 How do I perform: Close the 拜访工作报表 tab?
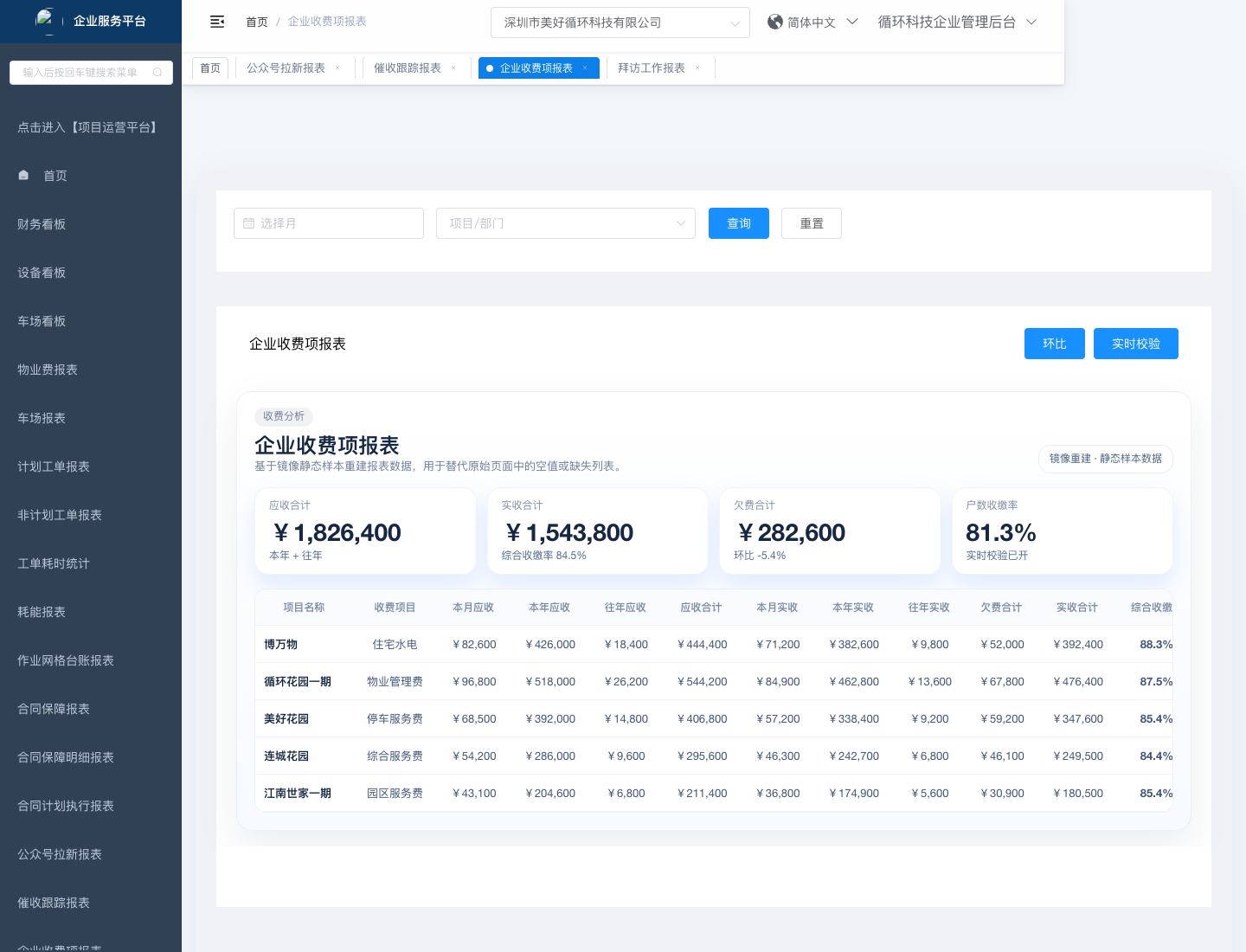point(697,68)
